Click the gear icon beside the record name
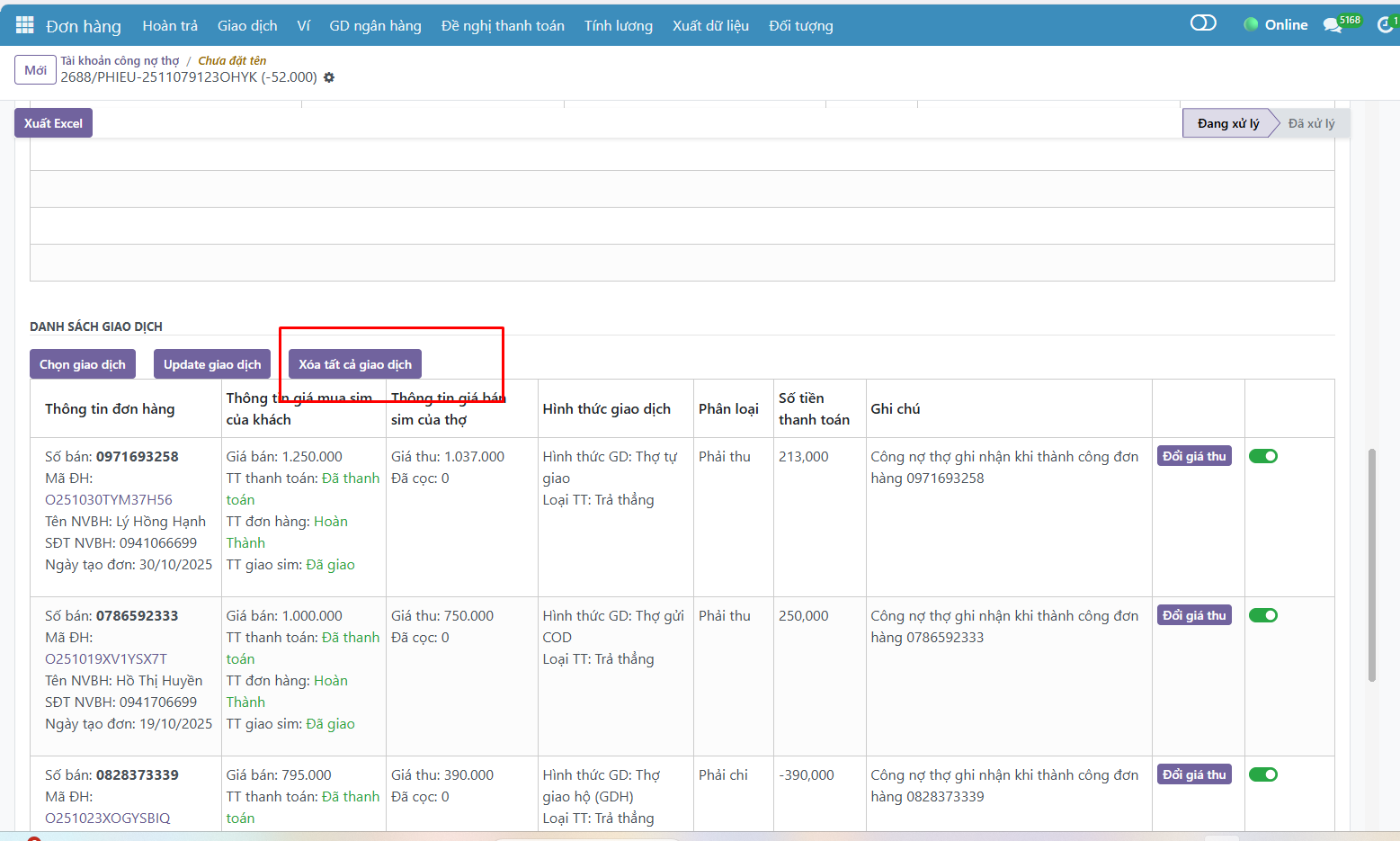 [329, 77]
